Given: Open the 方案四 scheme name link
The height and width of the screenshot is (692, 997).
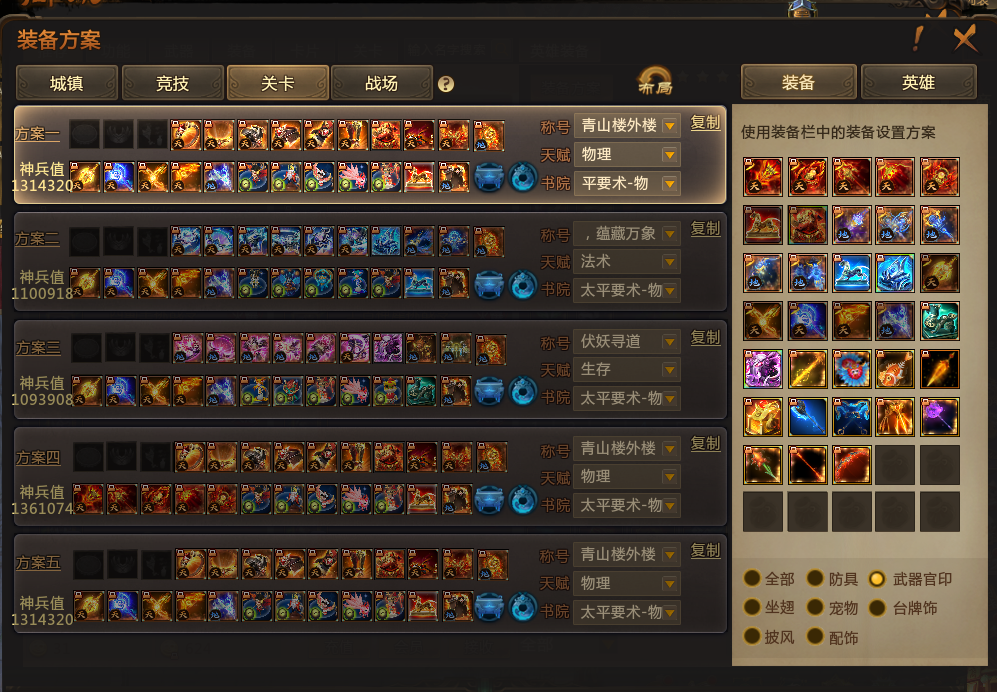Looking at the screenshot, I should (x=38, y=457).
